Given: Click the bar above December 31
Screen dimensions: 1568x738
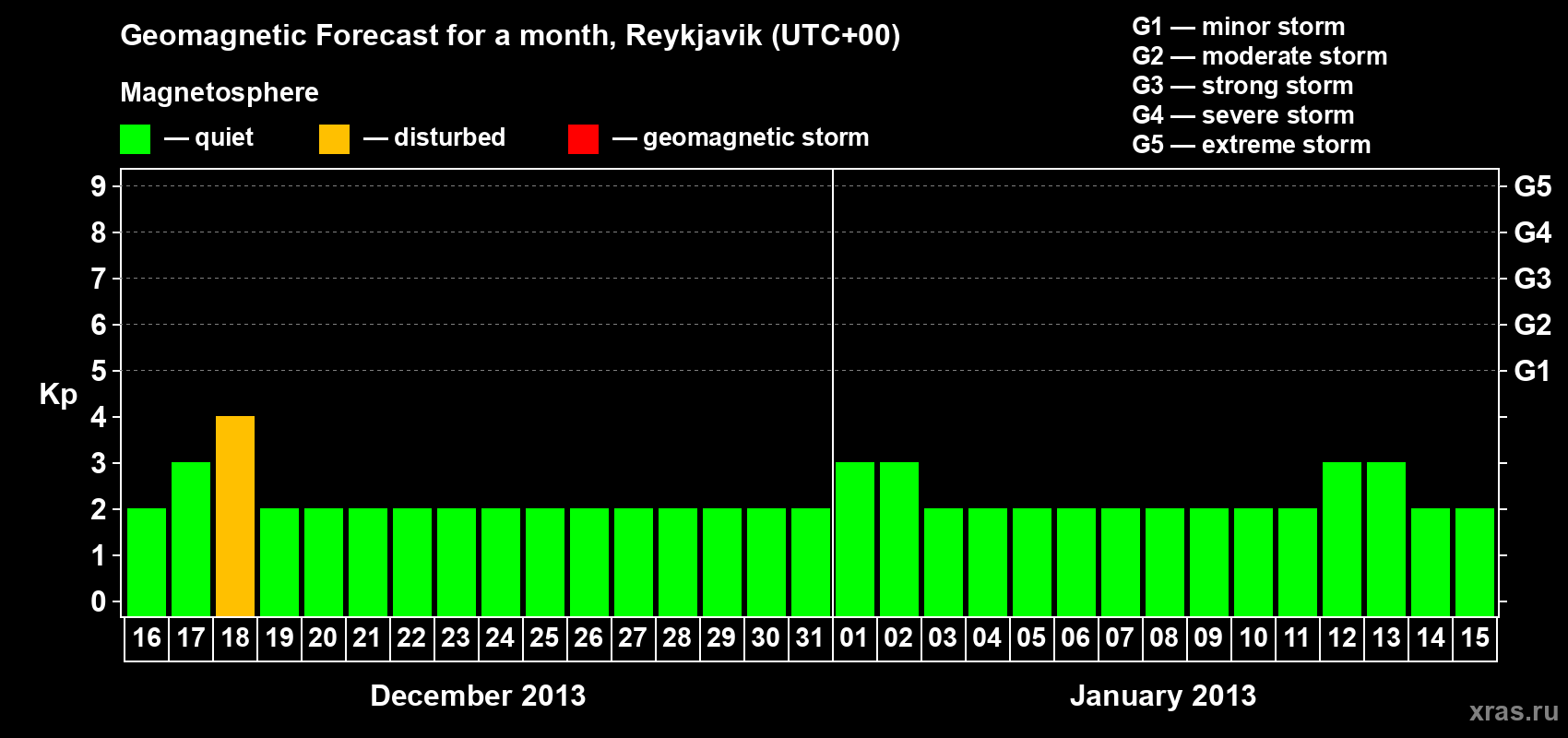Looking at the screenshot, I should pos(811,562).
